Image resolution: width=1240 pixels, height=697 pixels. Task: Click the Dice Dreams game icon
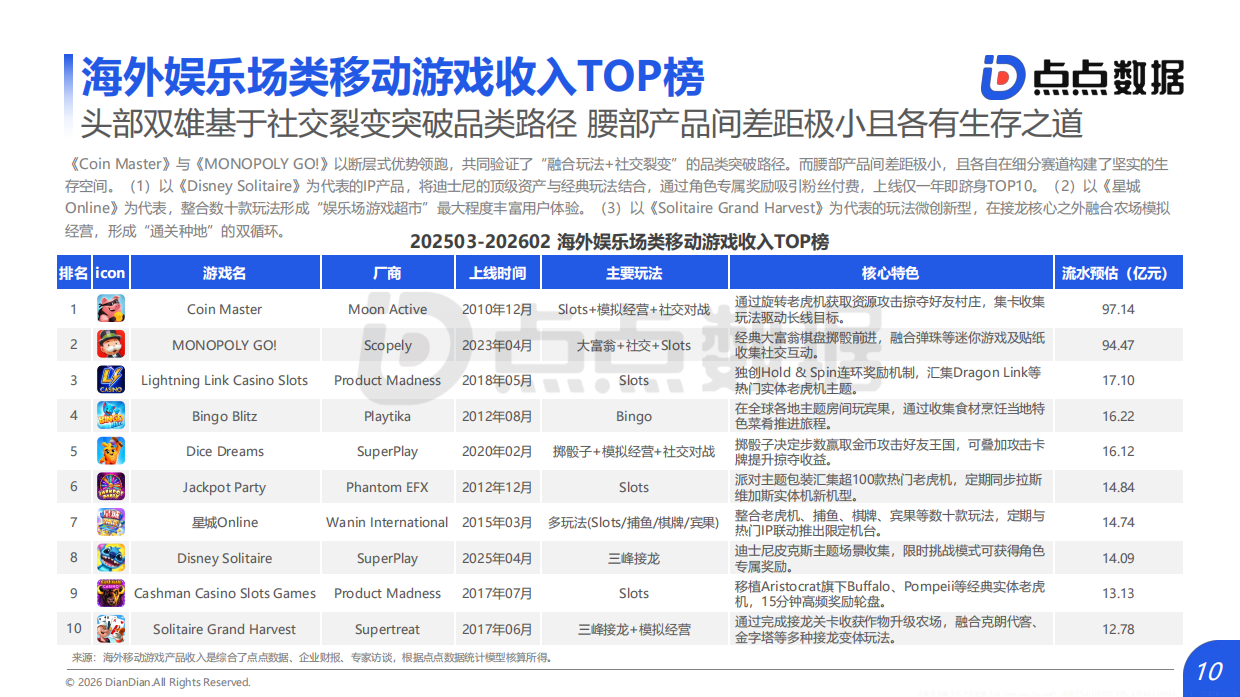point(110,451)
